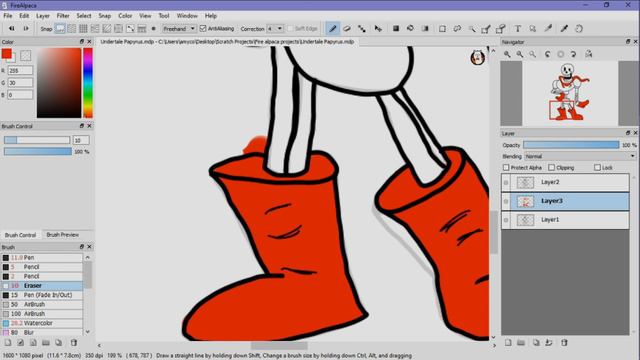Enable Clipping checkbox
Image resolution: width=640 pixels, height=360 pixels.
tap(551, 167)
